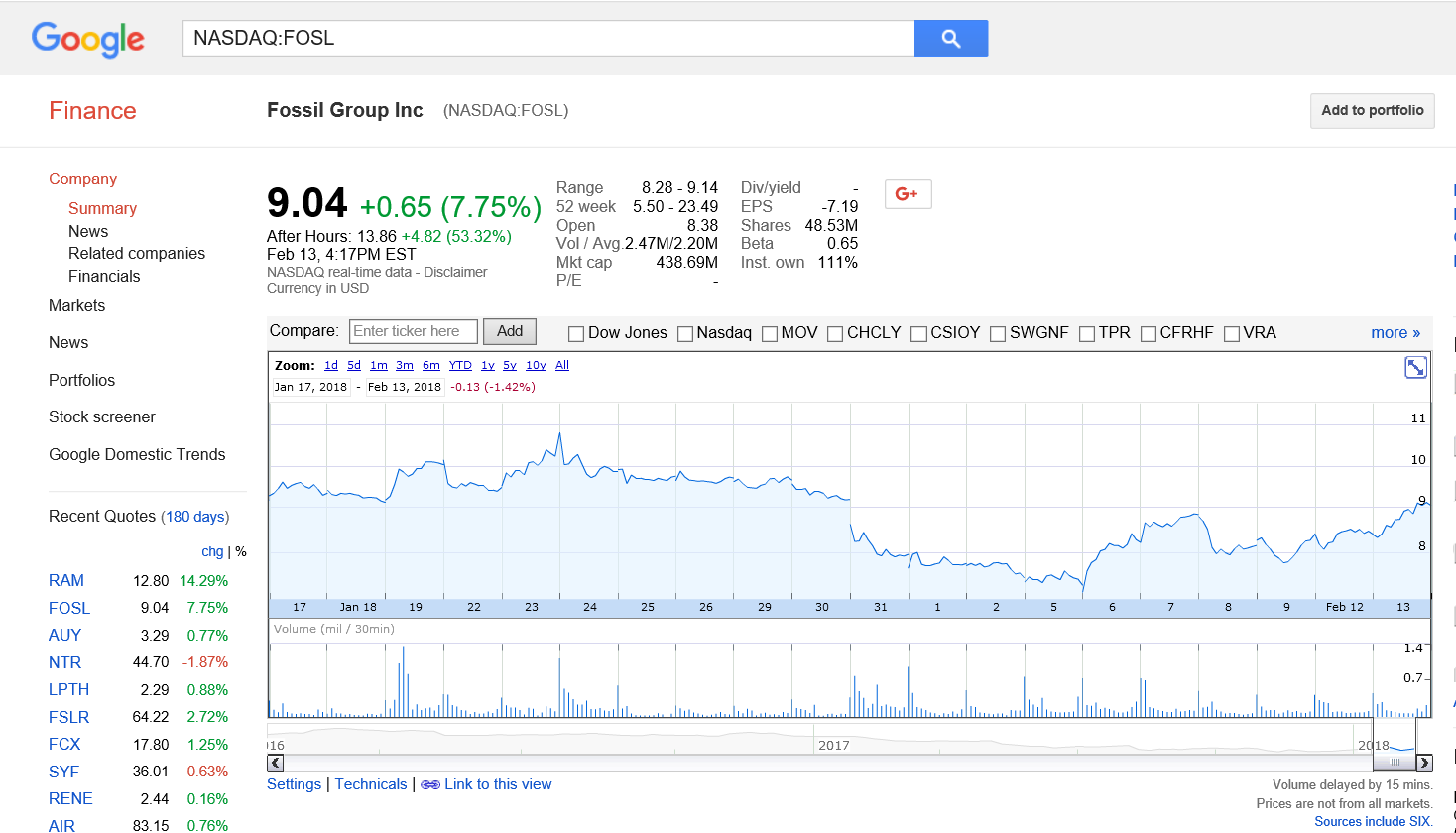Viewport: 1456px width, 833px height.
Task: Sort recent quotes by chg
Action: click(212, 552)
